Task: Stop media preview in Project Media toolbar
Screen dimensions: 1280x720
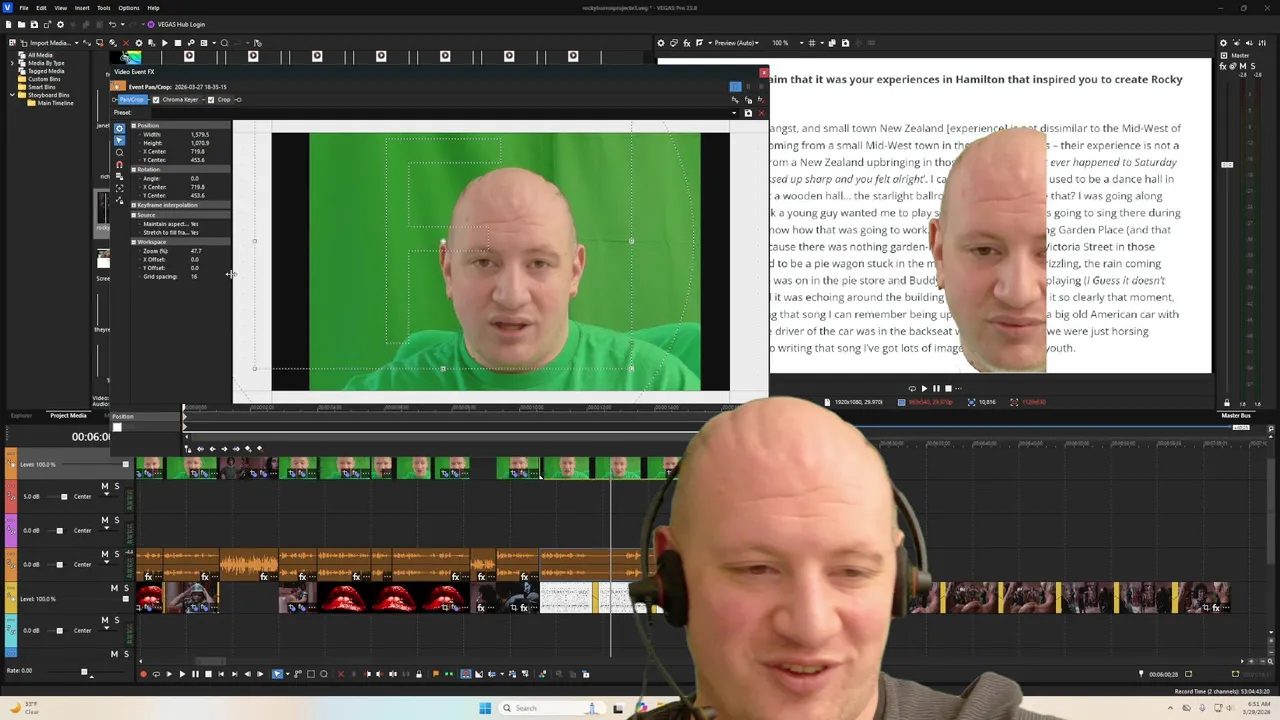Action: click(178, 43)
